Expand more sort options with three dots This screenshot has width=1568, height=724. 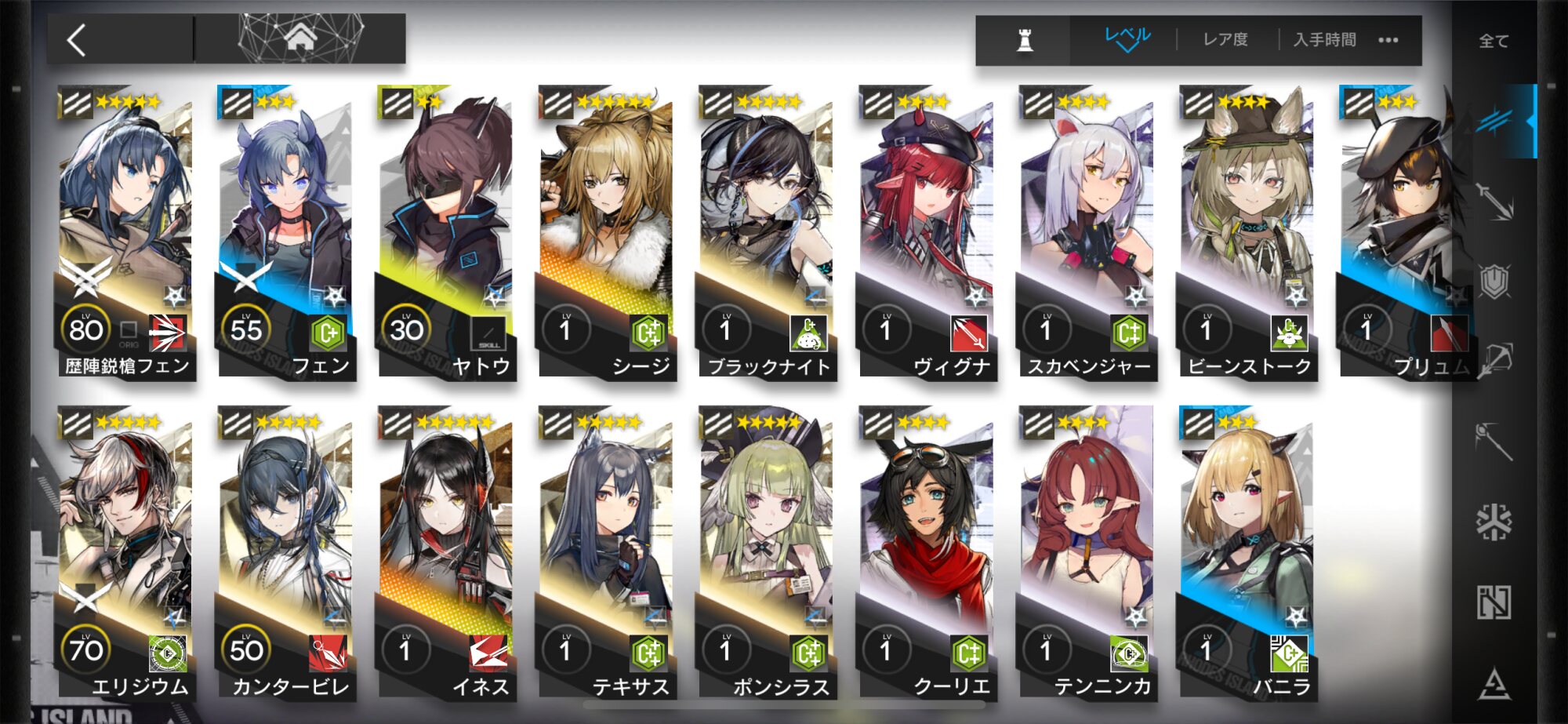1388,40
